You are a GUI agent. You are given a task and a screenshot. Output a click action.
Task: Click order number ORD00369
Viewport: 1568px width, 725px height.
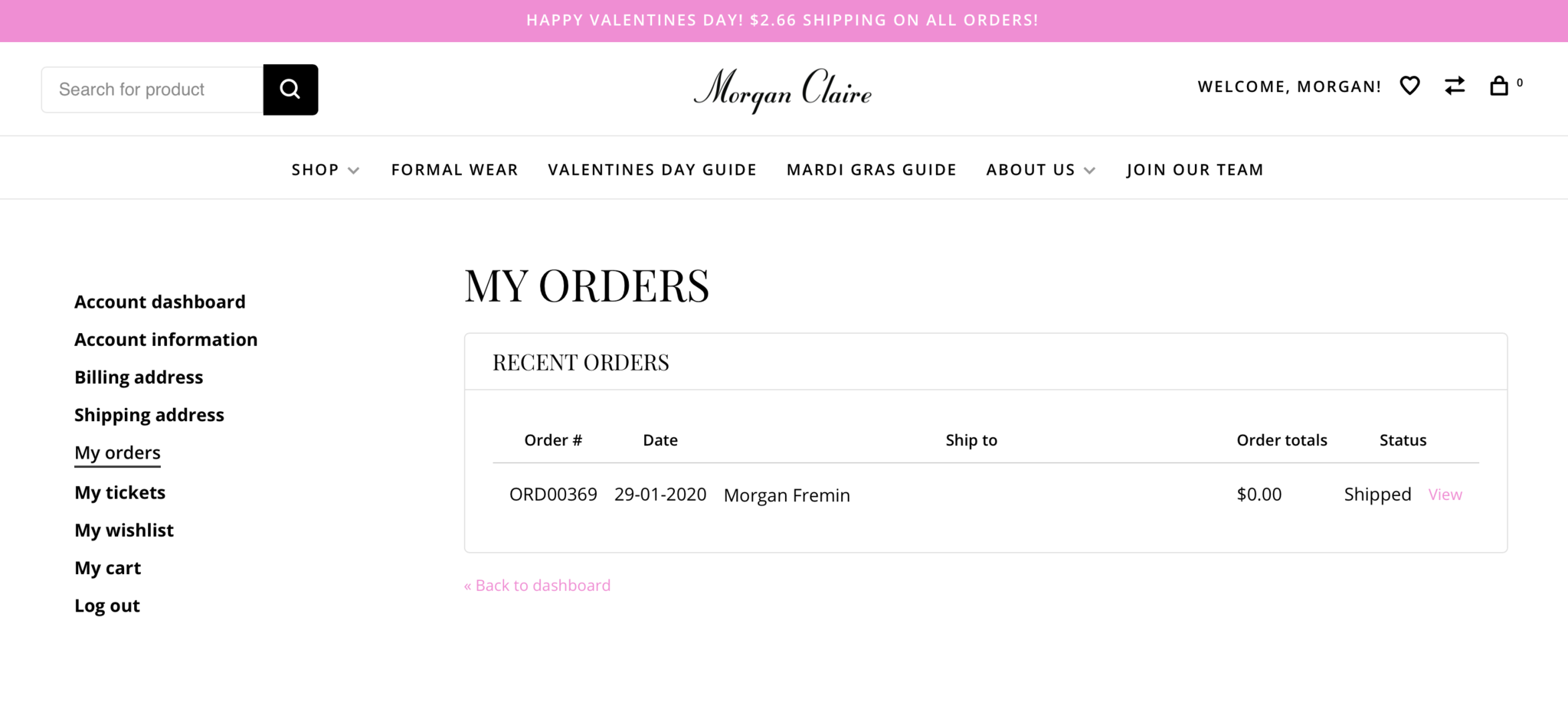[553, 495]
